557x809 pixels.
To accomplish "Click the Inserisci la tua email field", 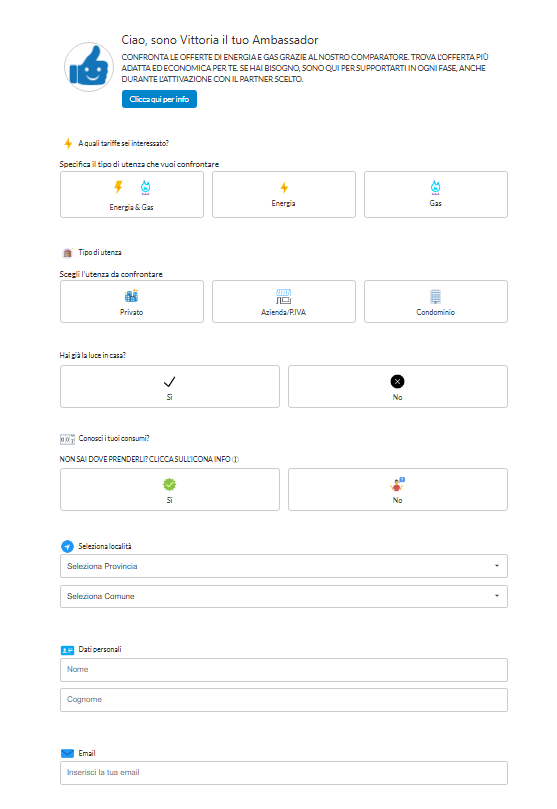I will point(284,773).
